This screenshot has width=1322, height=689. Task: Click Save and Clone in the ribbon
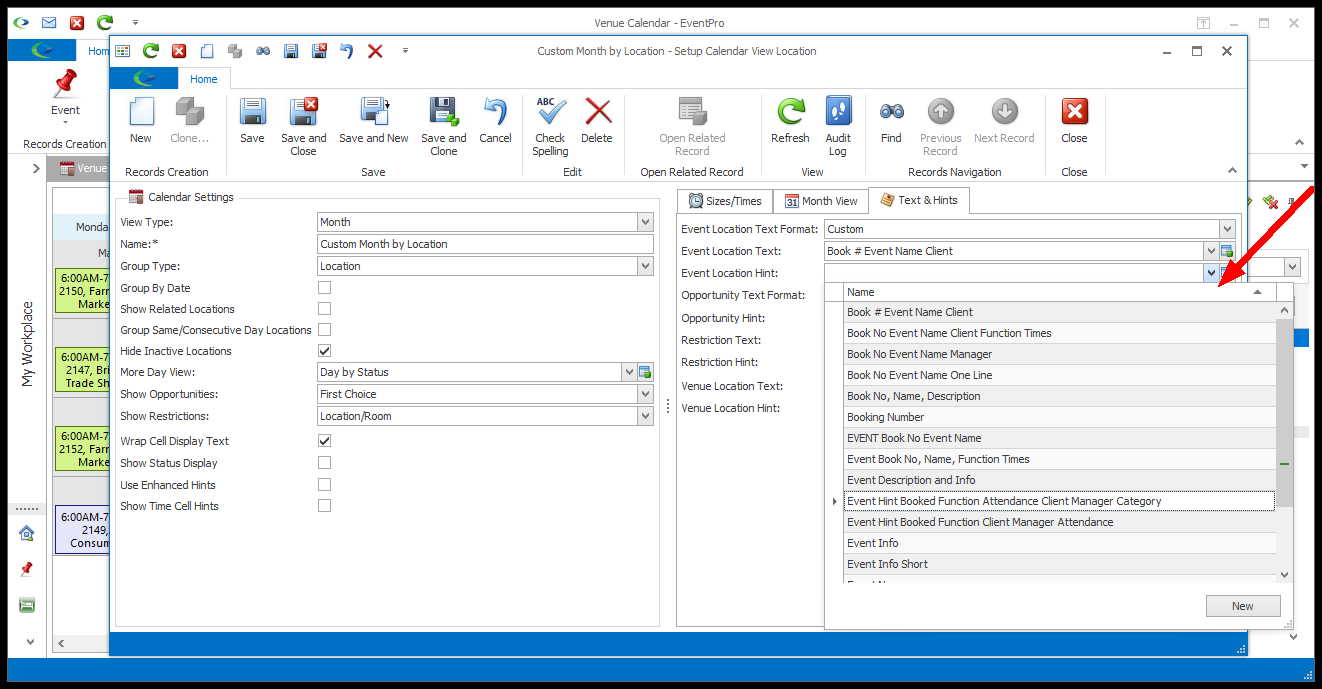(443, 127)
